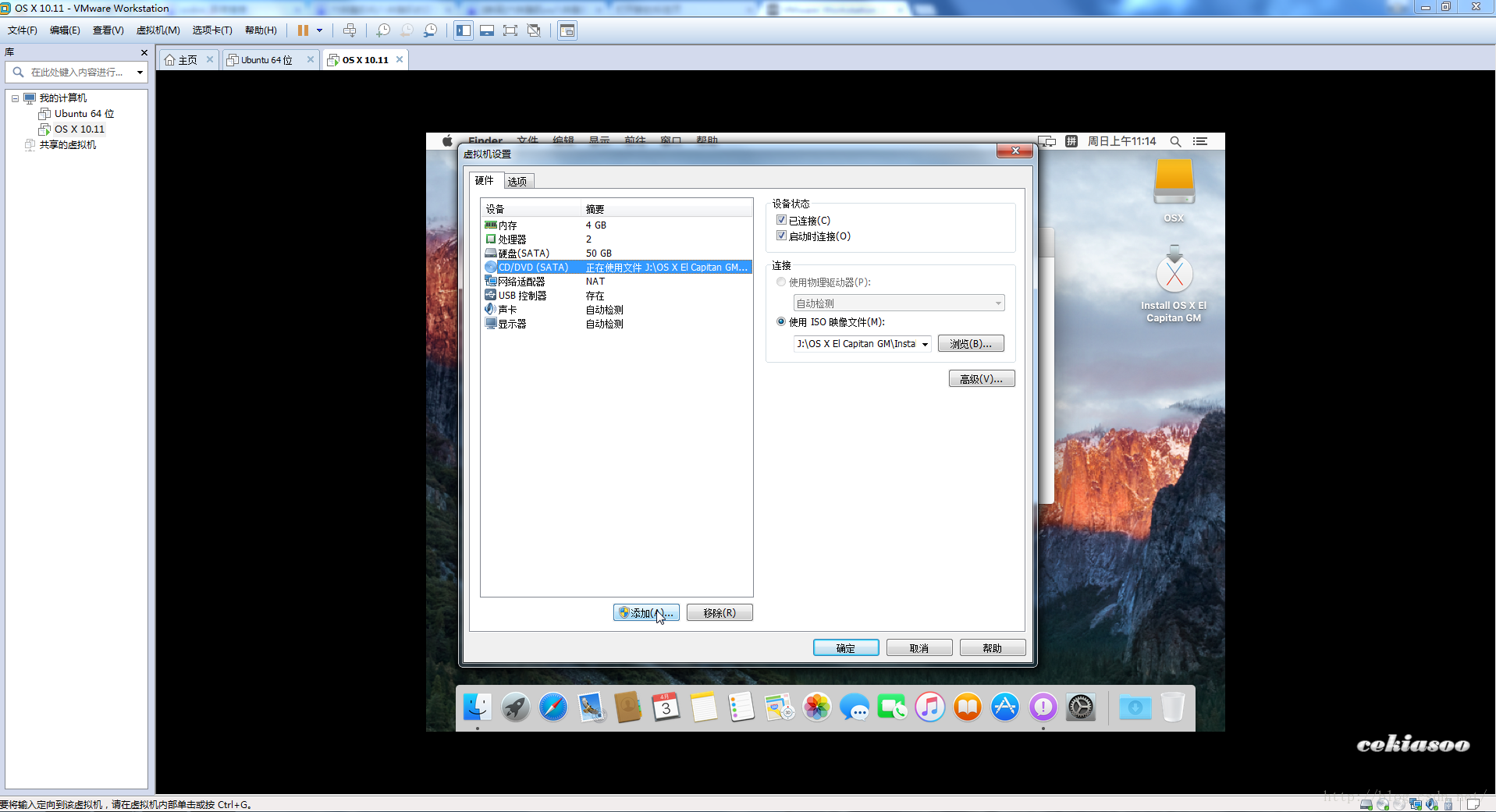
Task: Open Messages from the macOS dock
Action: 855,707
